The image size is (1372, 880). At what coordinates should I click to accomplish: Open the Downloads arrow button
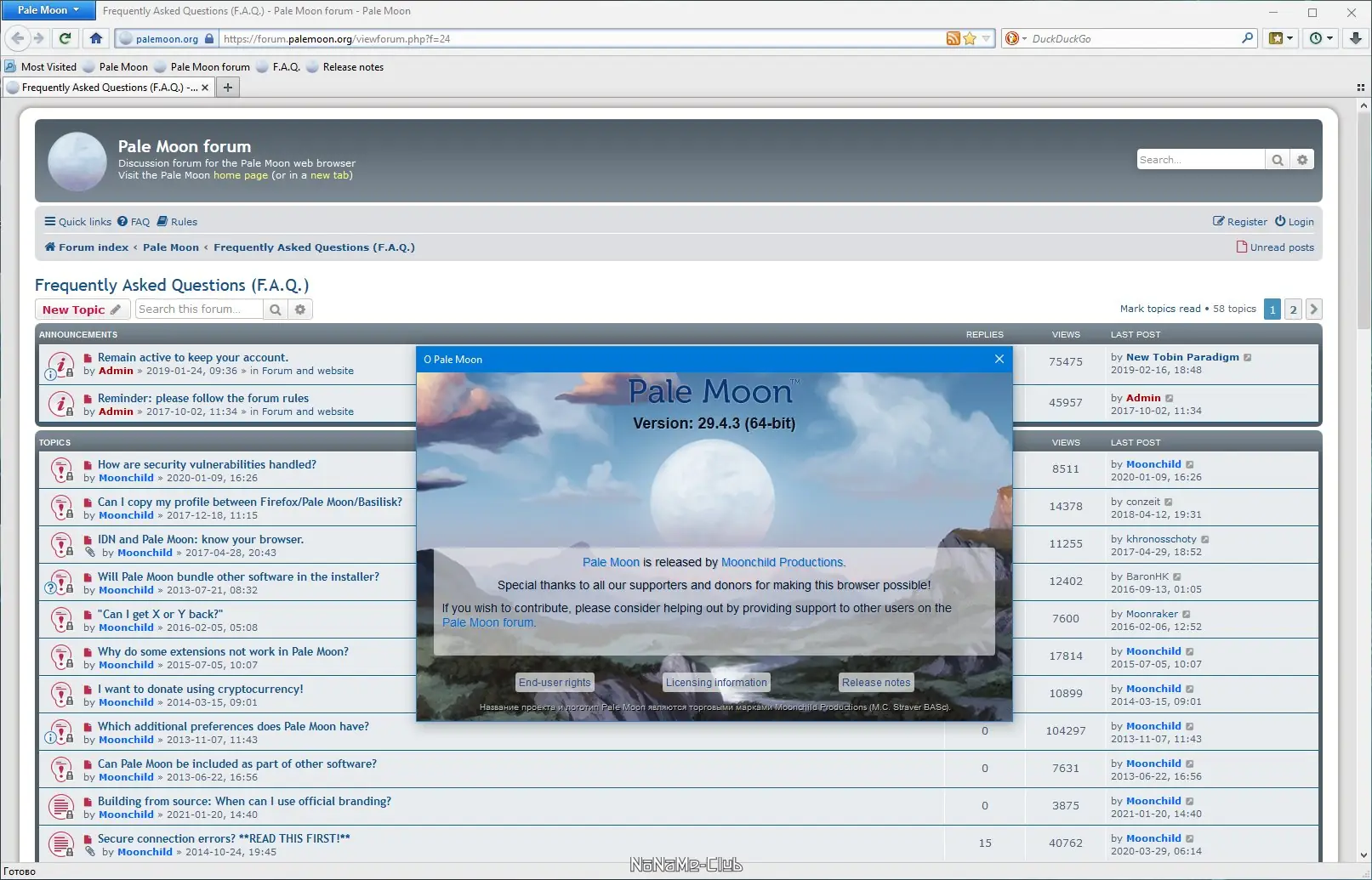(x=1356, y=38)
